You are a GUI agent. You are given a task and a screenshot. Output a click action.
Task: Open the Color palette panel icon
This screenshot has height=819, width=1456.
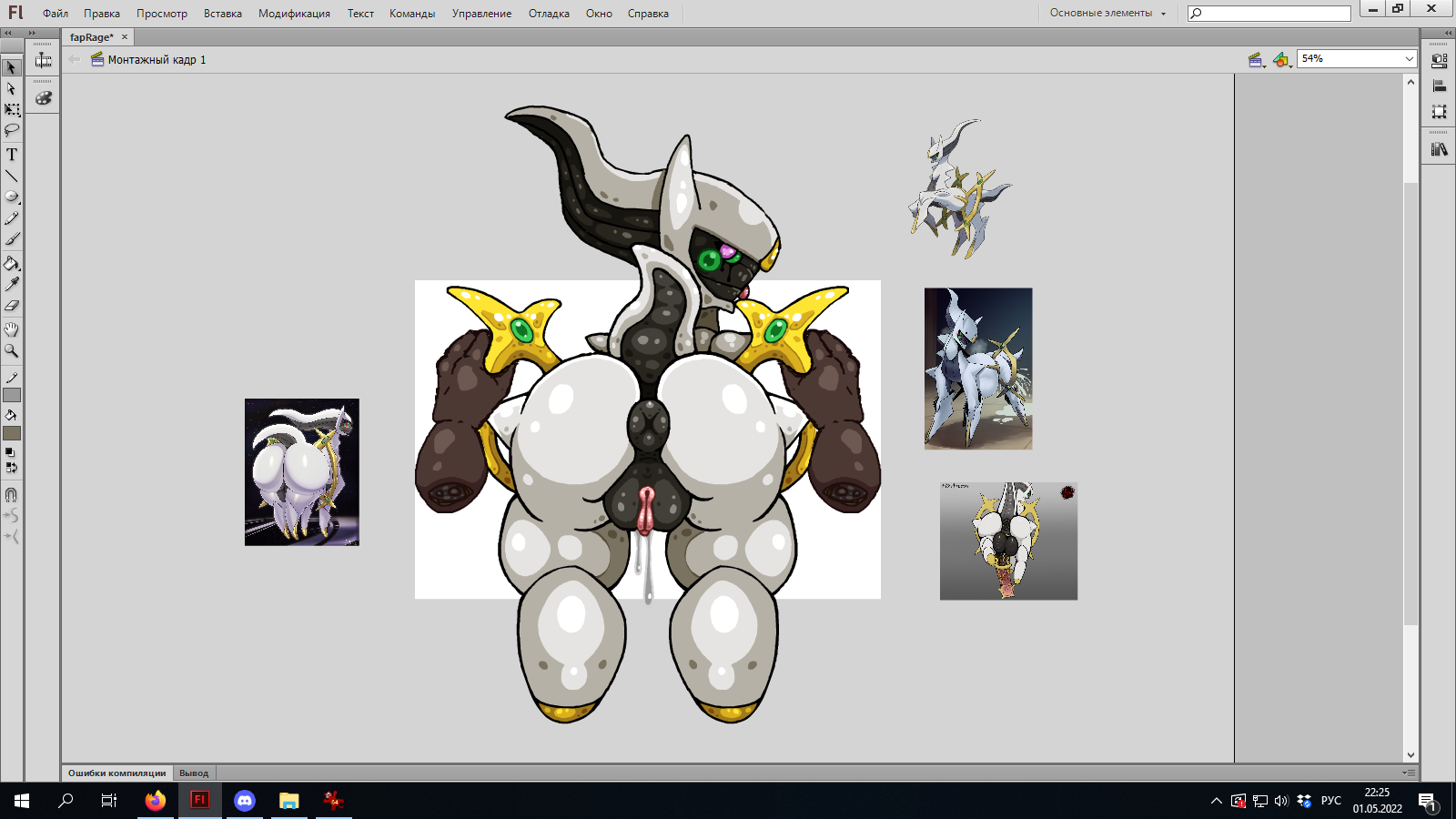tap(44, 98)
